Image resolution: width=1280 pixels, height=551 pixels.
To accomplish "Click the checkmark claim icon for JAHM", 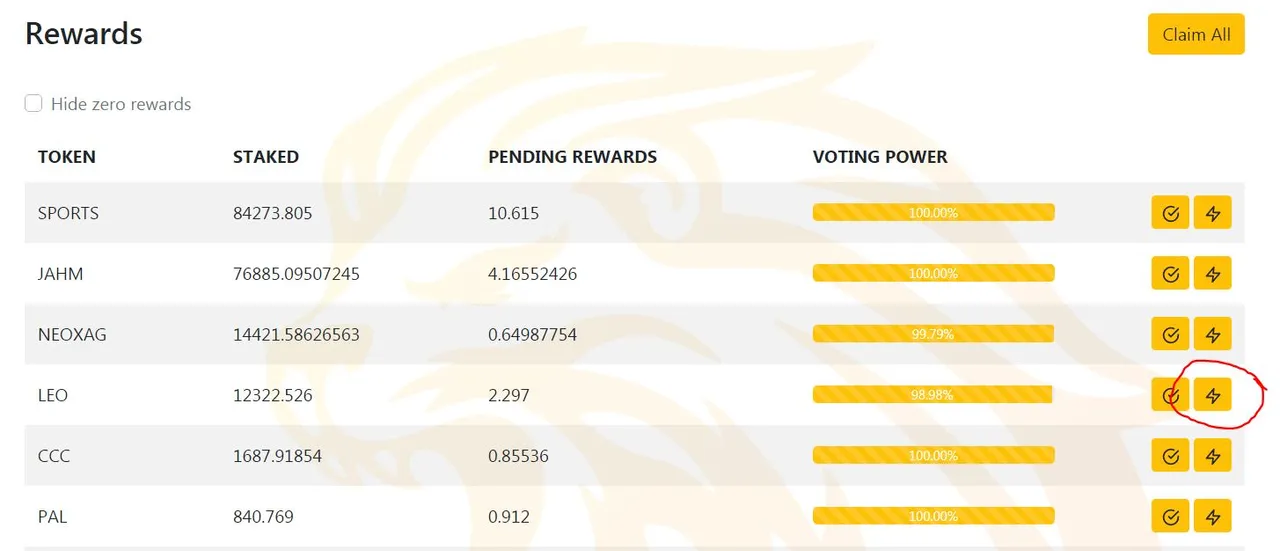I will (1170, 273).
